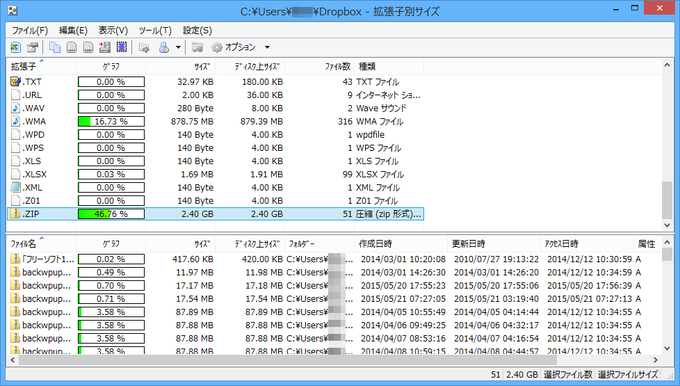Click the 0.03 % graph bar of .XLSX
680x386 pixels.
111,174
